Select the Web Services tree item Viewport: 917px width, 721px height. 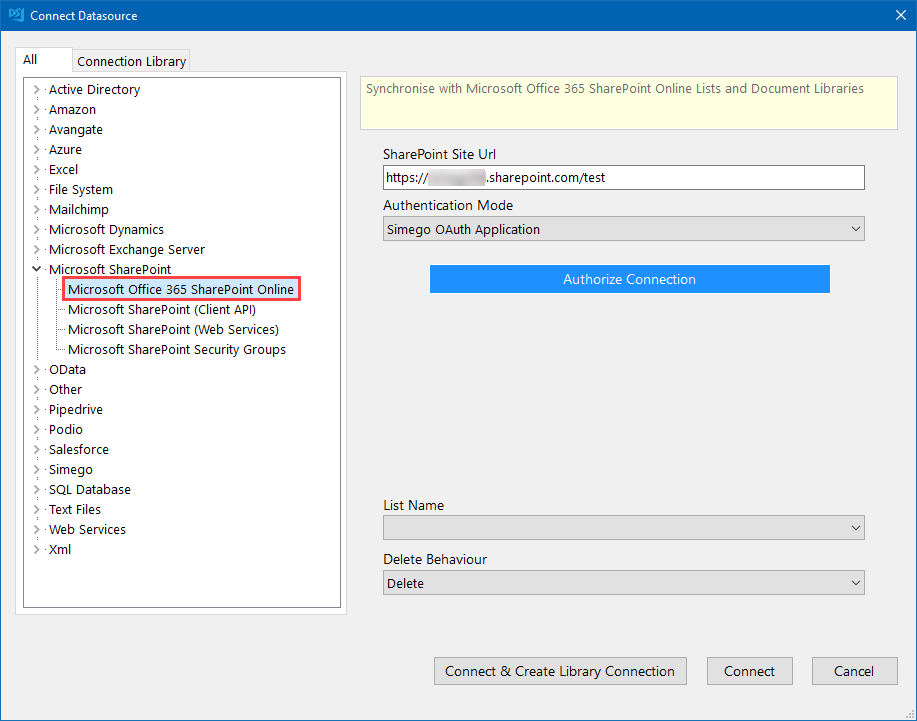click(x=87, y=530)
